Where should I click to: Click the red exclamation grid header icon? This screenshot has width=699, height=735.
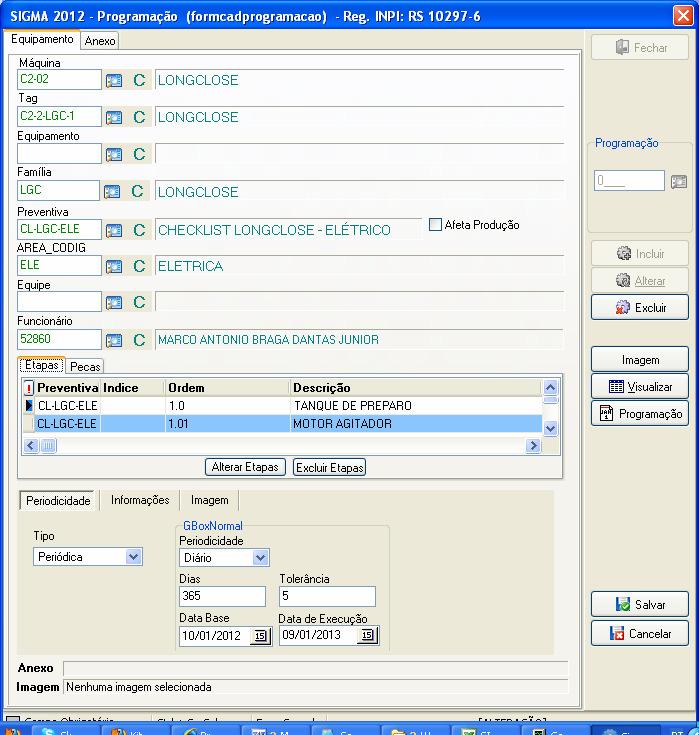point(29,388)
